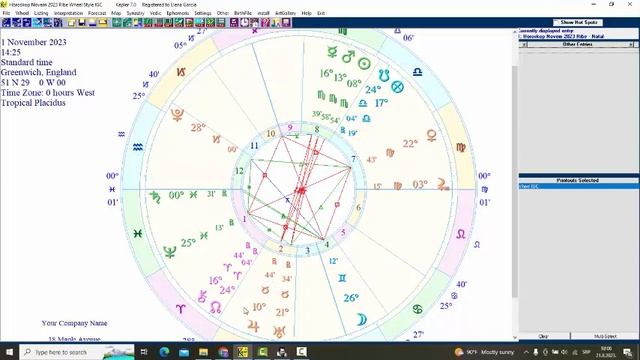Click the open folder toolbar icon

72,22
